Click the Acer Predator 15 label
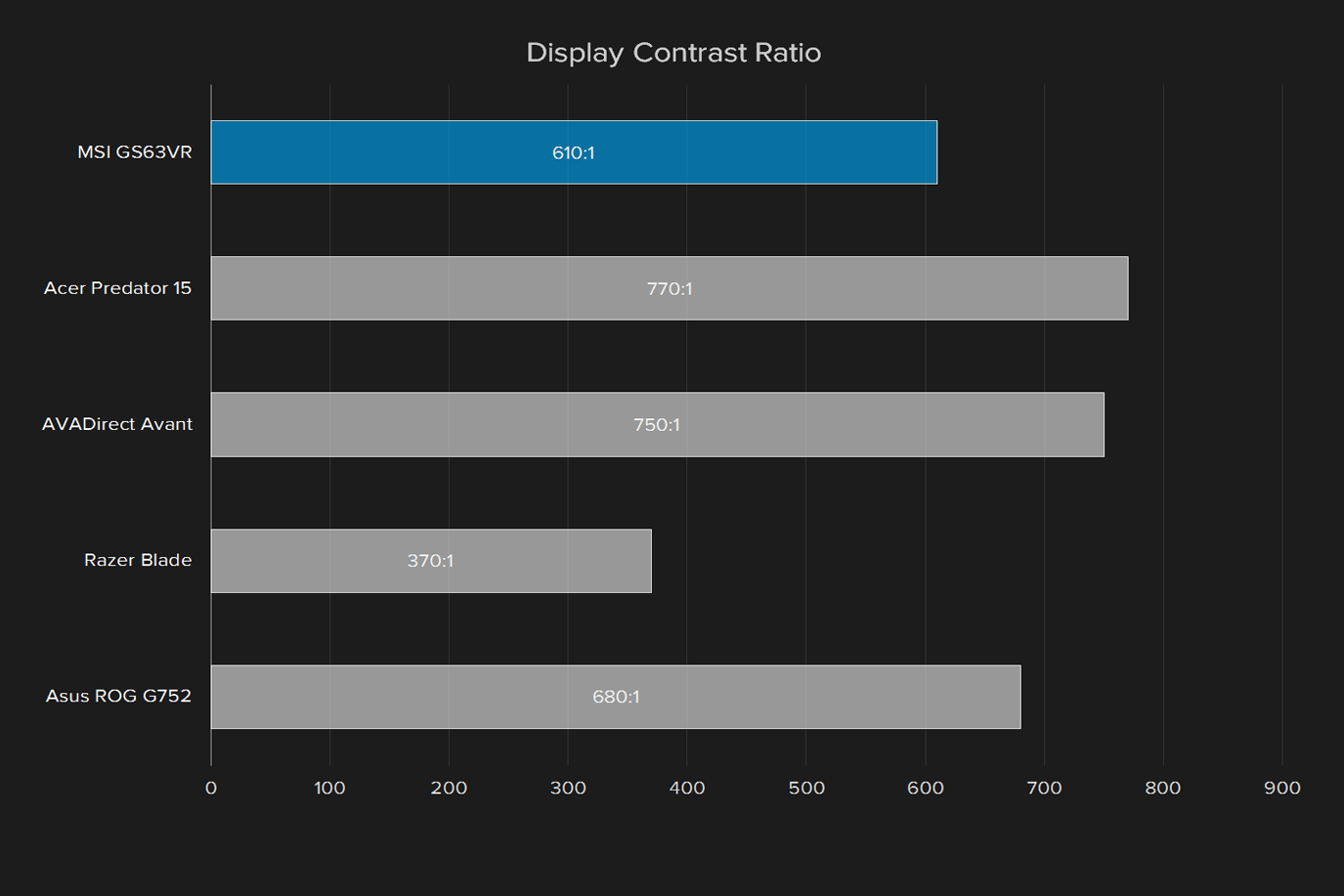The width and height of the screenshot is (1344, 896). point(117,288)
